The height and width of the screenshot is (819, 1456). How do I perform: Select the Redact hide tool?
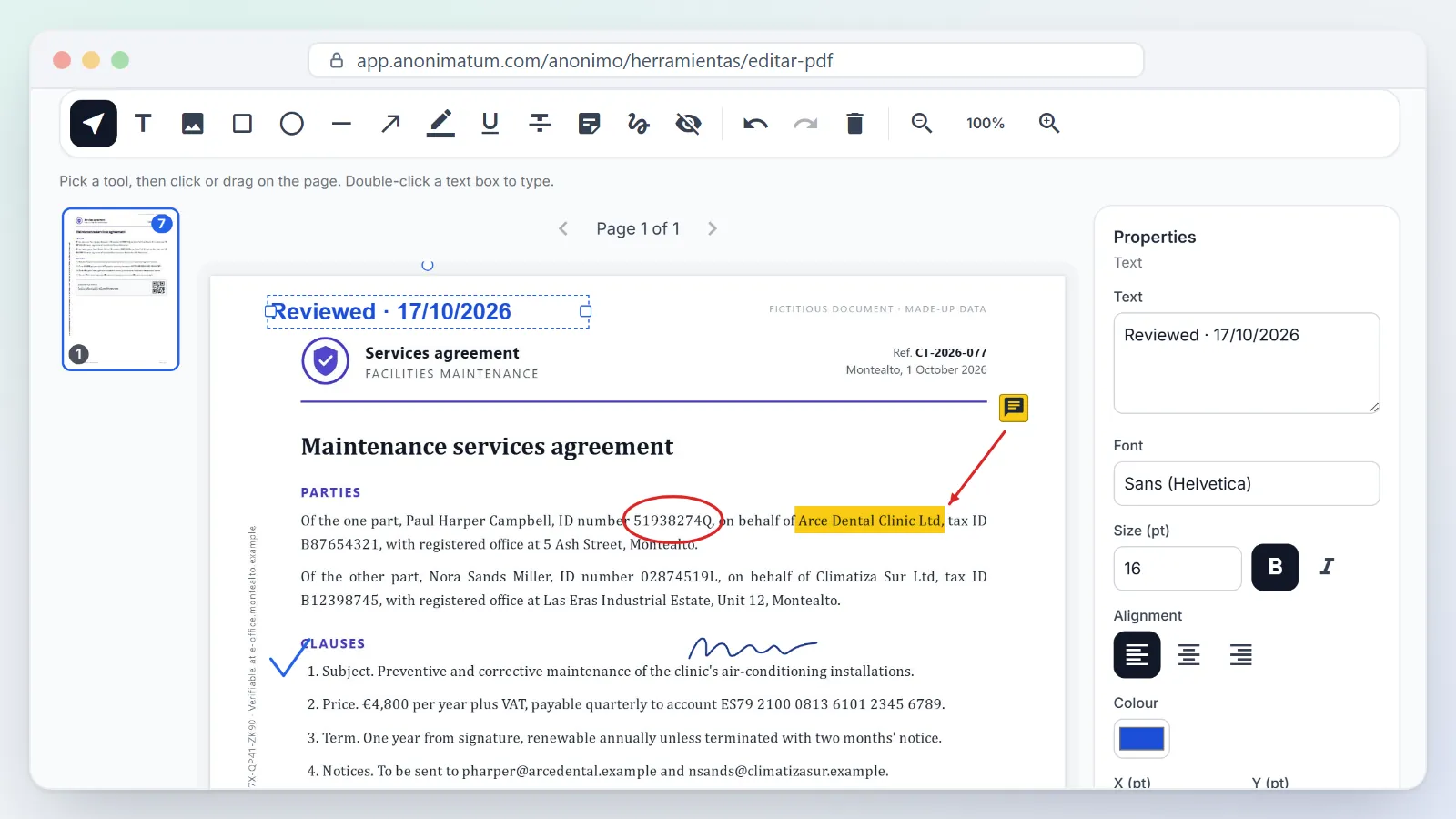[689, 124]
